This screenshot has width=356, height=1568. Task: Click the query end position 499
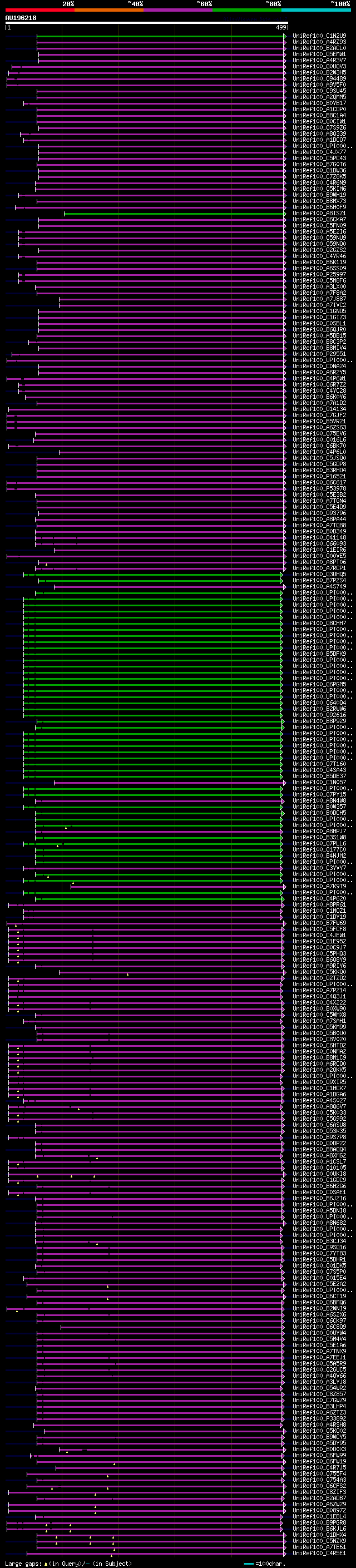click(x=280, y=27)
